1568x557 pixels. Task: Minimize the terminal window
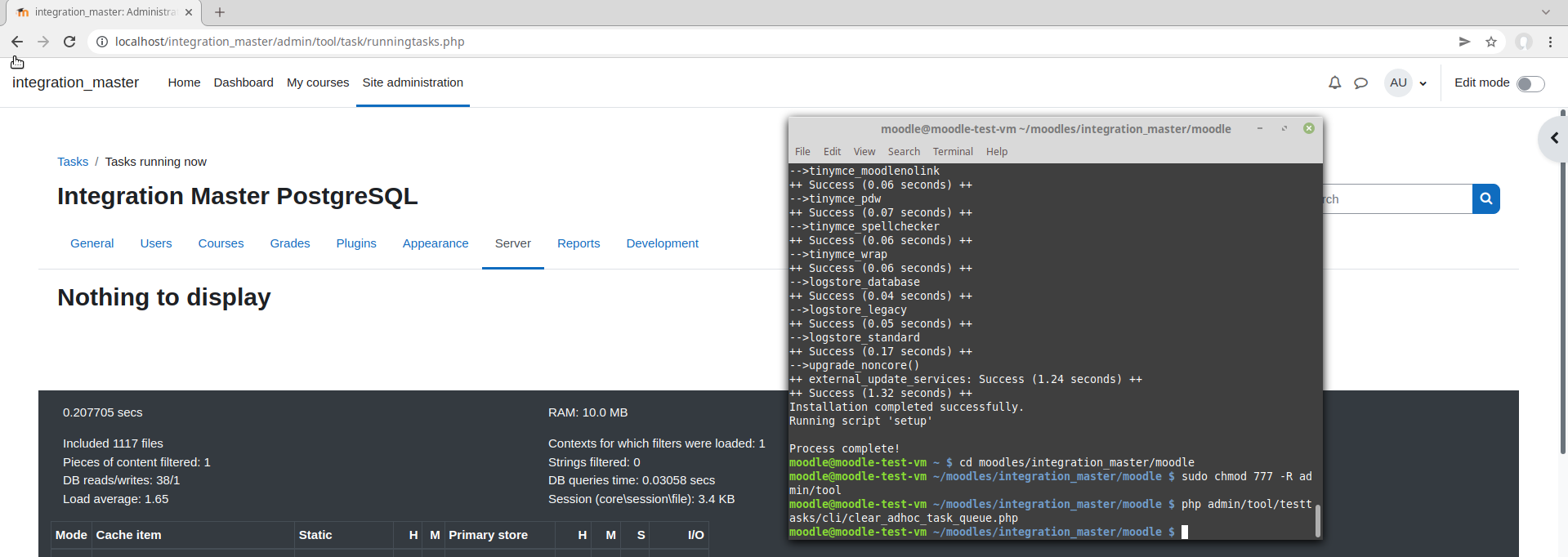tap(1260, 128)
